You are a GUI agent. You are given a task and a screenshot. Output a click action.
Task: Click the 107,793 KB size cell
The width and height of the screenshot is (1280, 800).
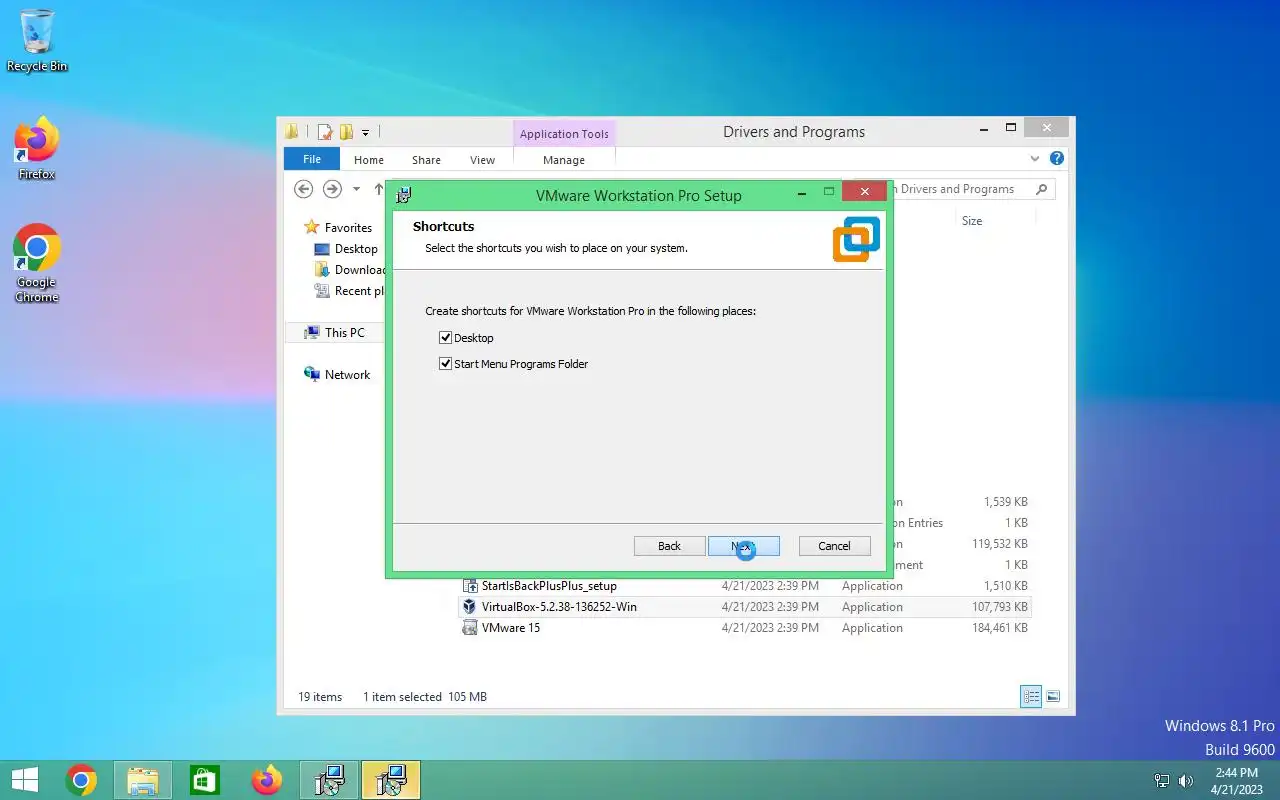point(999,607)
